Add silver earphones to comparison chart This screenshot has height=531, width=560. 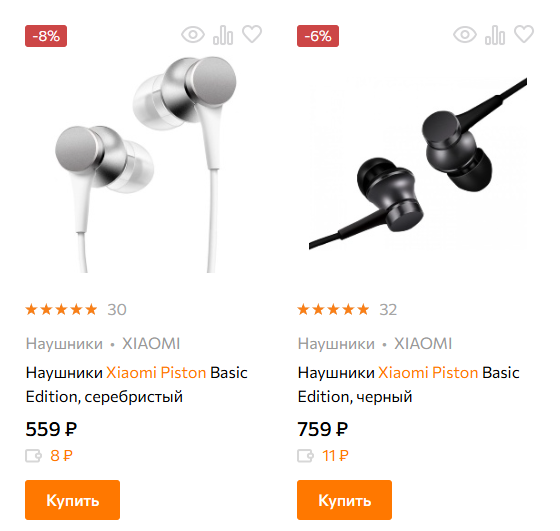(x=223, y=35)
